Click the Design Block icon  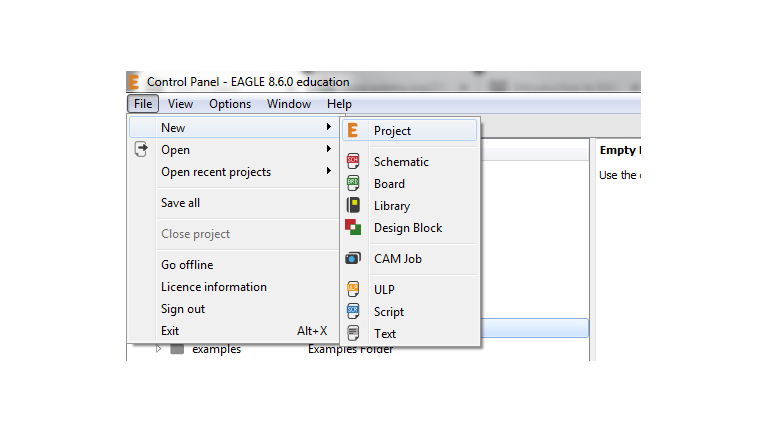[353, 228]
